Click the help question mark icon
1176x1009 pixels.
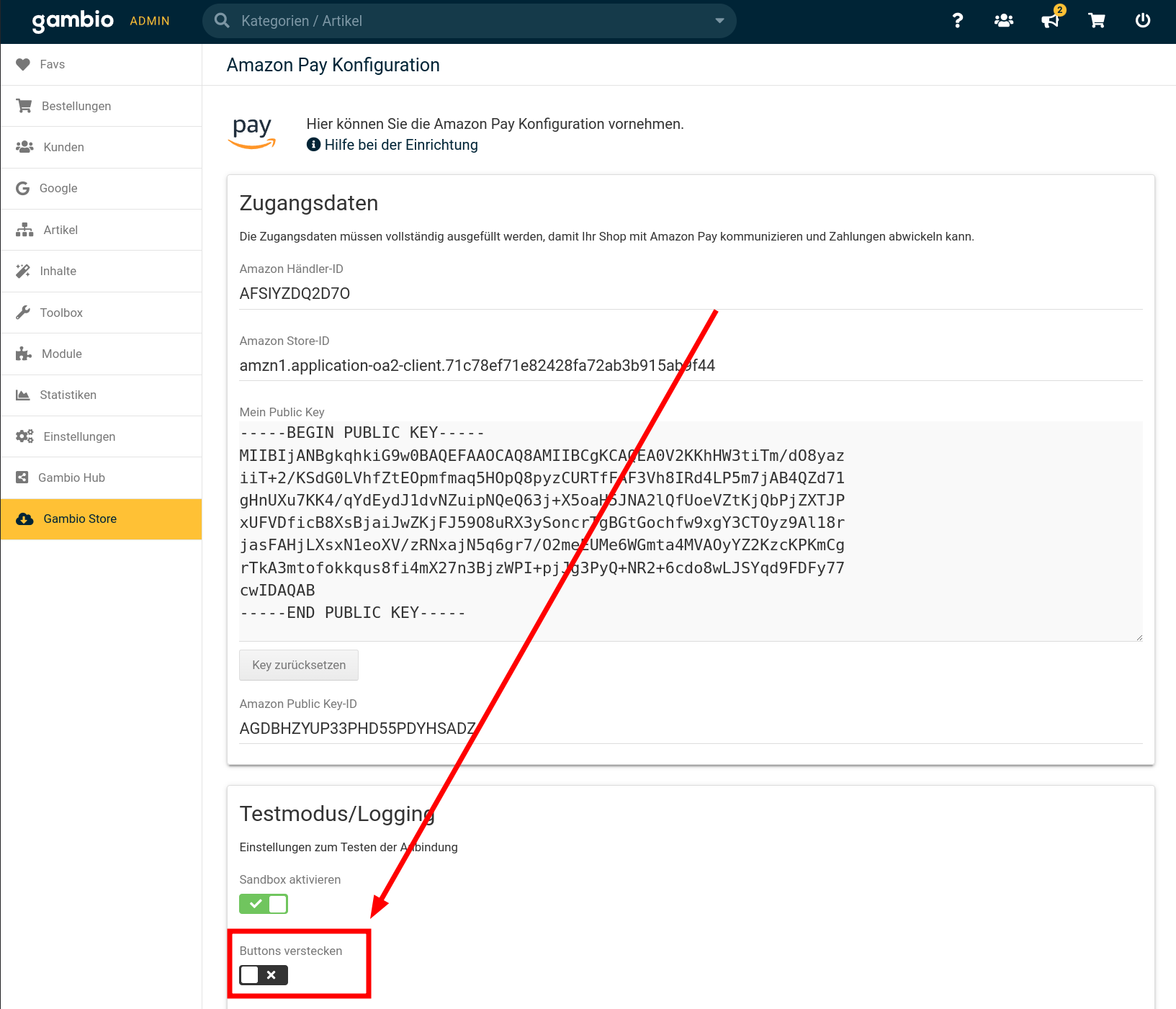pyautogui.click(x=957, y=21)
